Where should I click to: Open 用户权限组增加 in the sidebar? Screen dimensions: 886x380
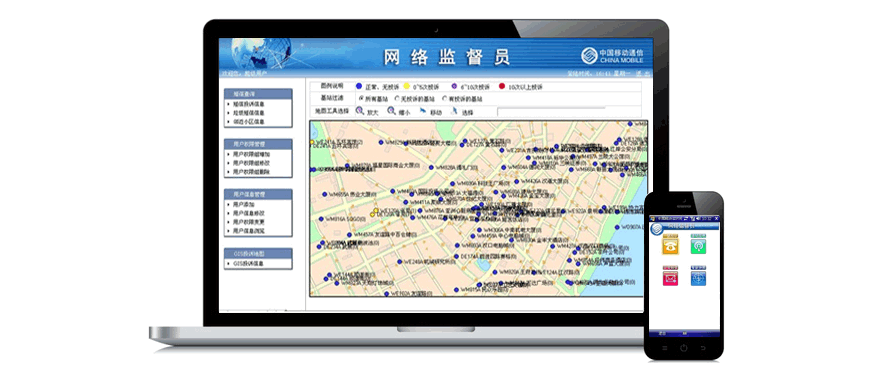click(251, 154)
